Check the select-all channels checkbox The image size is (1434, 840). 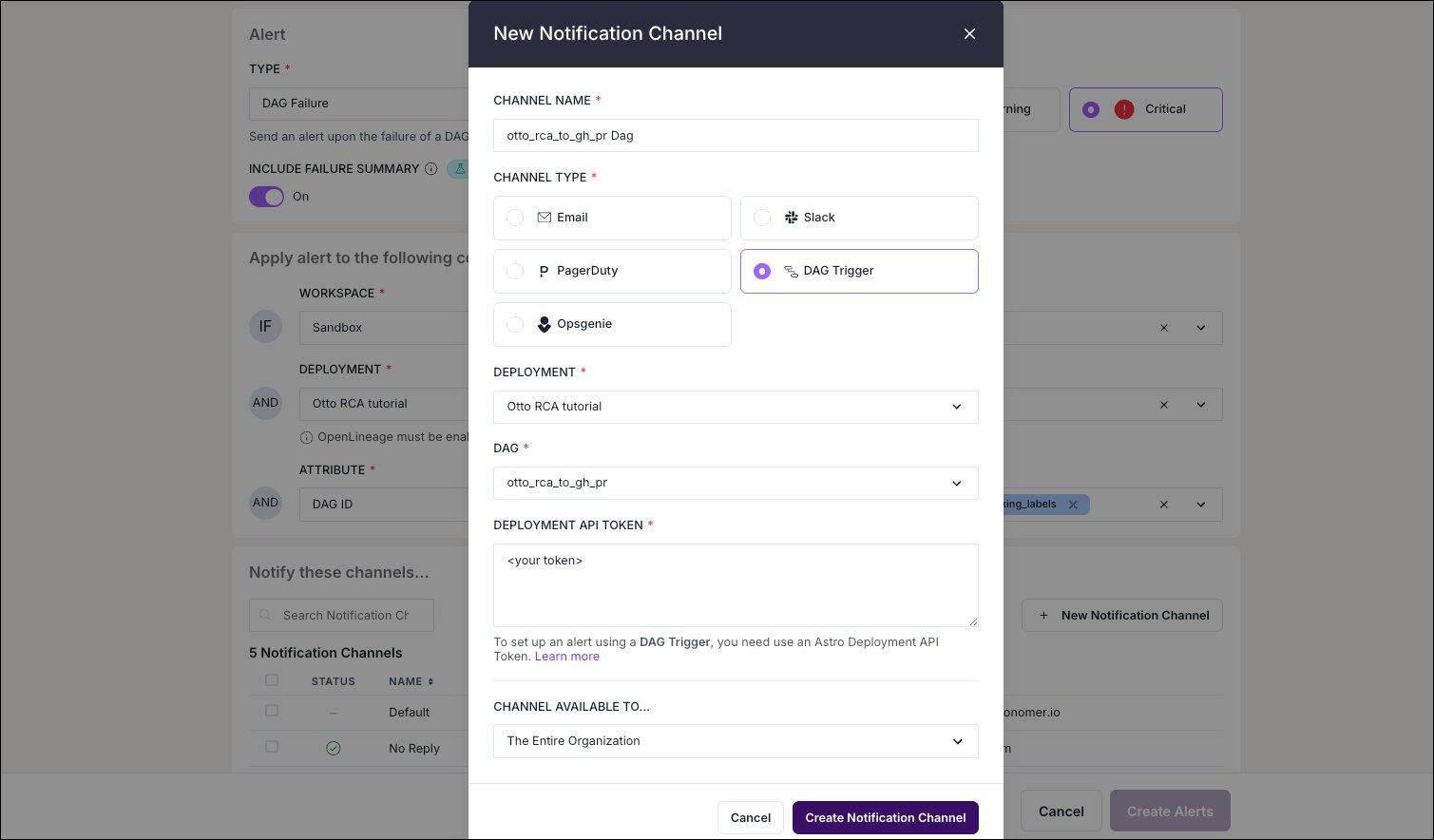click(272, 680)
